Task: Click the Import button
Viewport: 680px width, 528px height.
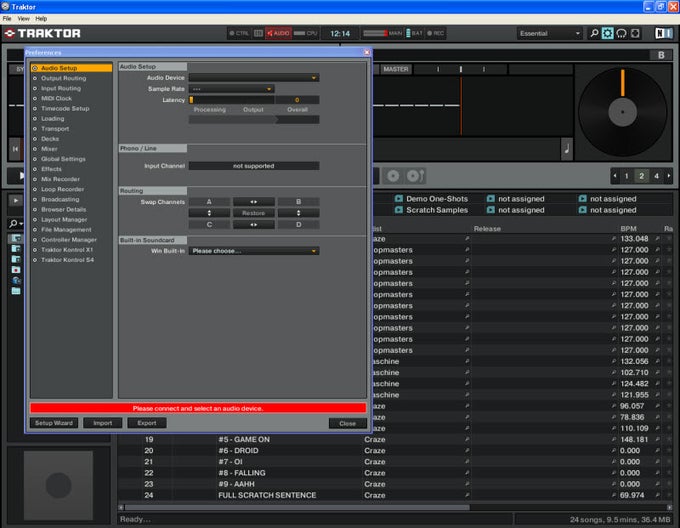Action: tap(103, 423)
